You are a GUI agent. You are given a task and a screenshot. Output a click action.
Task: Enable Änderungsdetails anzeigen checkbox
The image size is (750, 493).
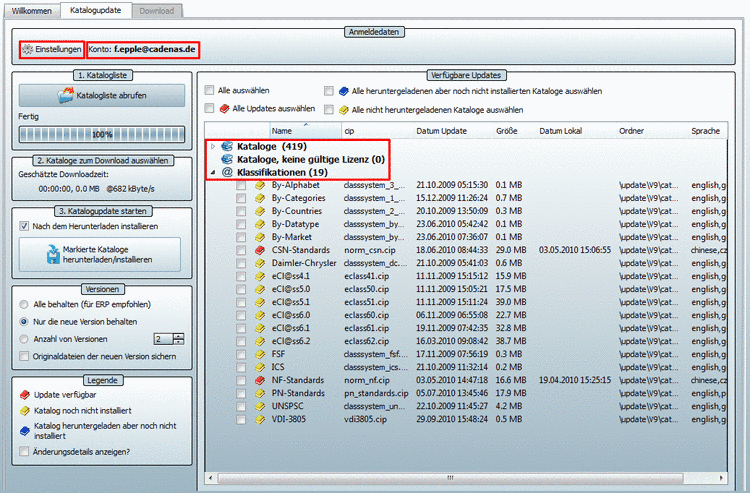pos(24,451)
